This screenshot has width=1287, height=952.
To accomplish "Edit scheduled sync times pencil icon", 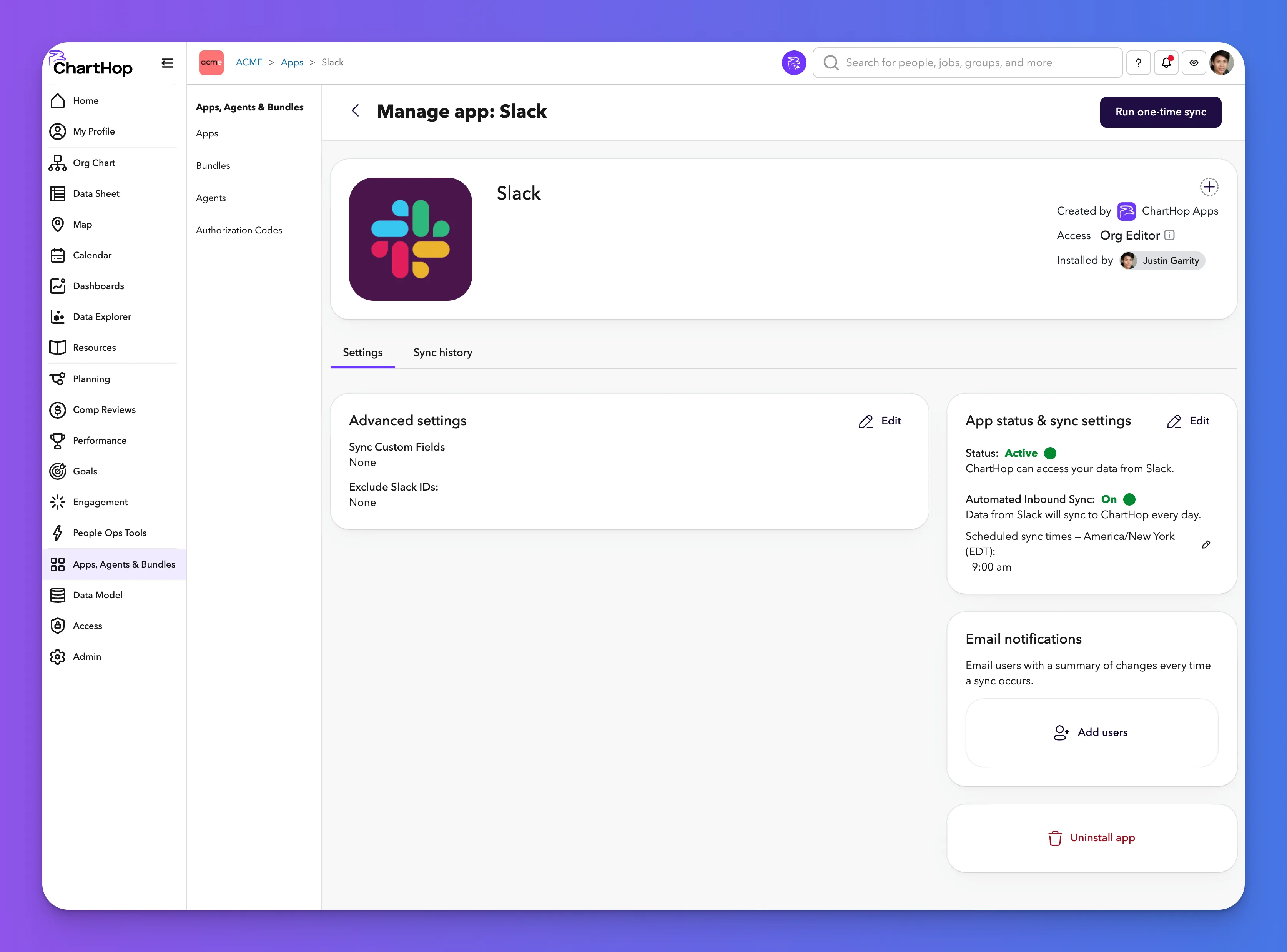I will pos(1206,544).
